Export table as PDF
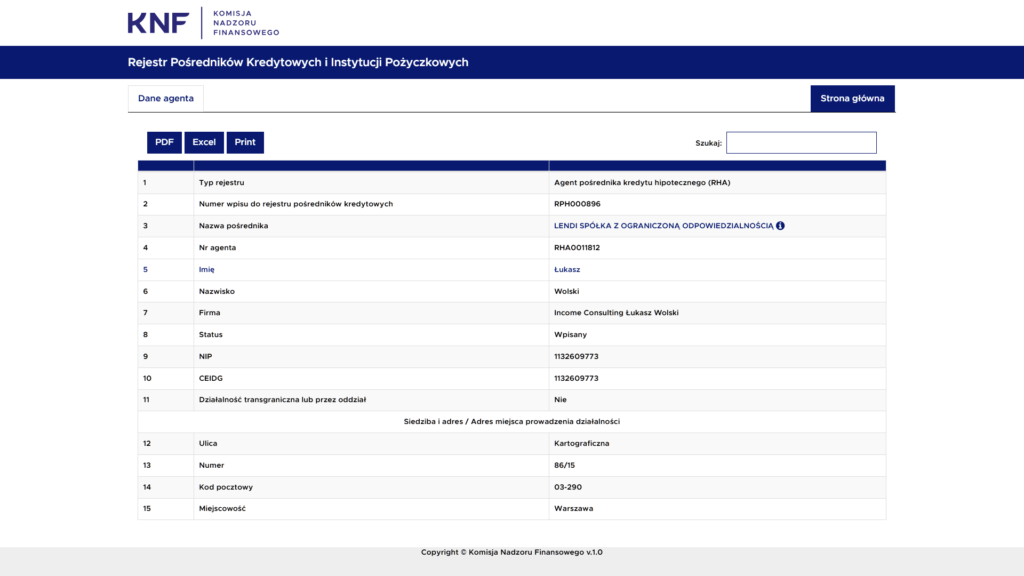 (164, 142)
